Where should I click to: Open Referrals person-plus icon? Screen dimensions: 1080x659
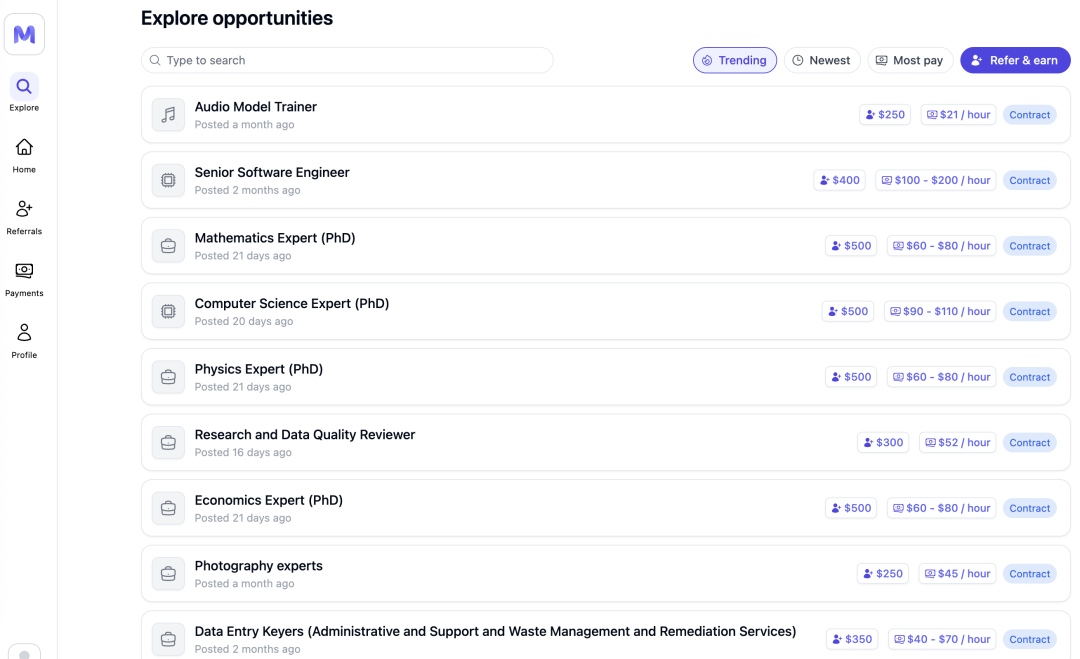tap(24, 210)
